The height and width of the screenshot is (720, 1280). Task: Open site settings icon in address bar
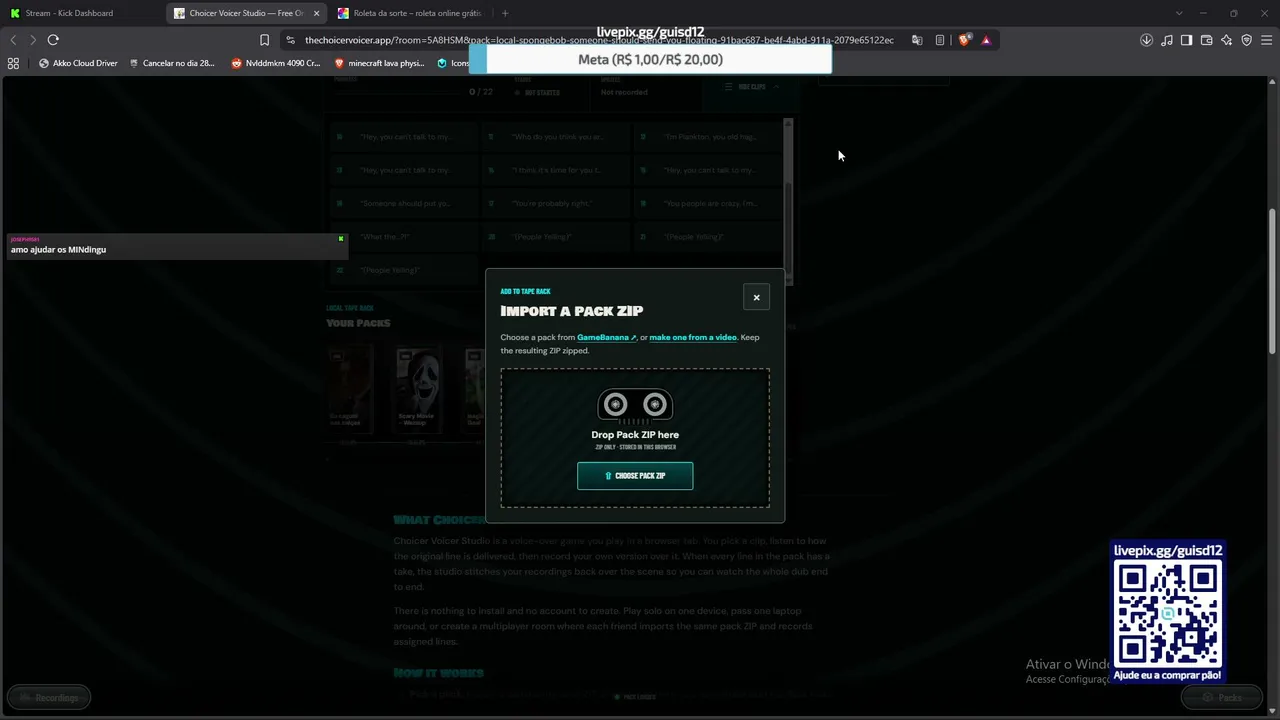point(290,40)
